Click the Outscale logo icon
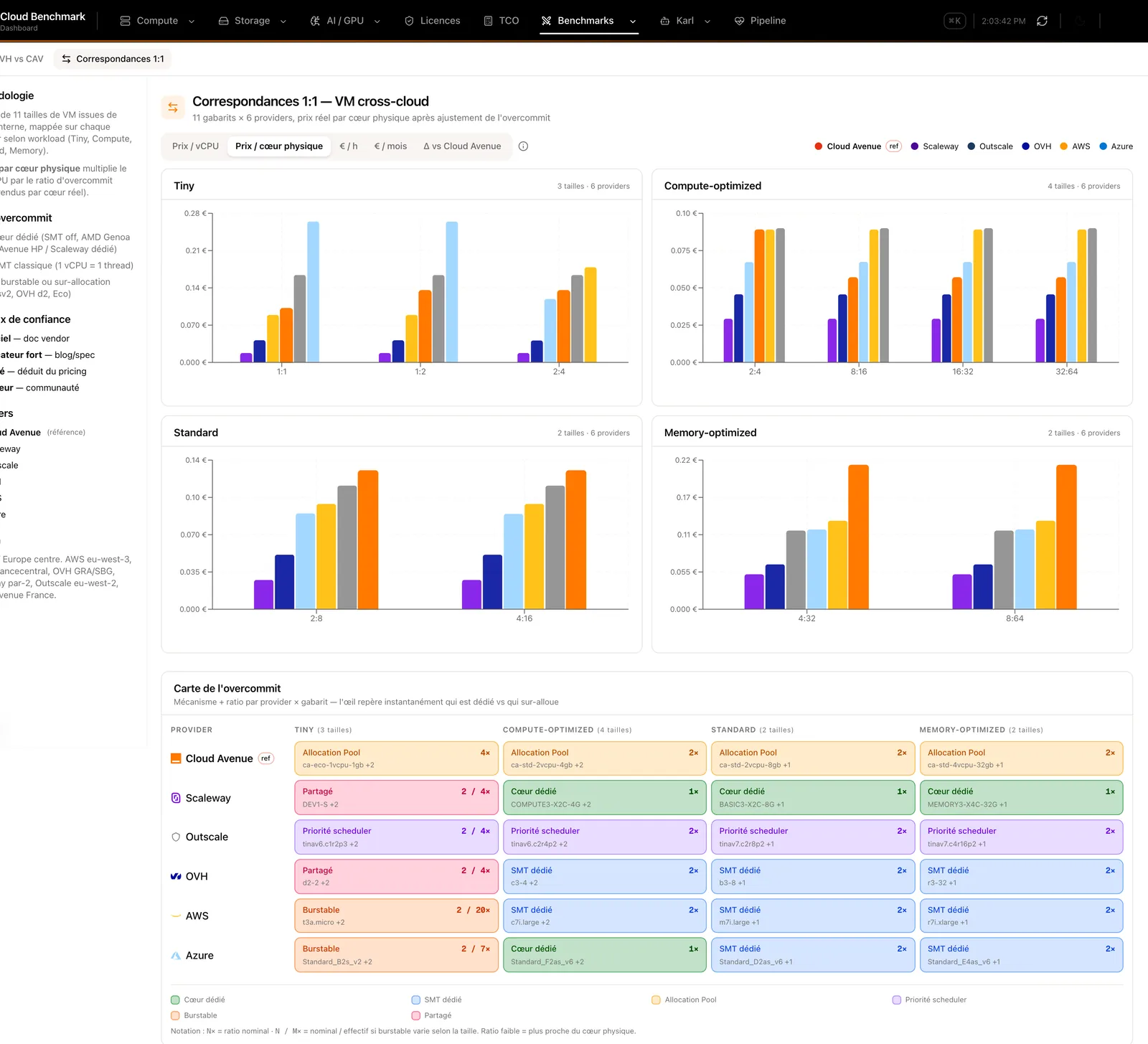Viewport: 1148px width, 1044px height. tap(176, 837)
